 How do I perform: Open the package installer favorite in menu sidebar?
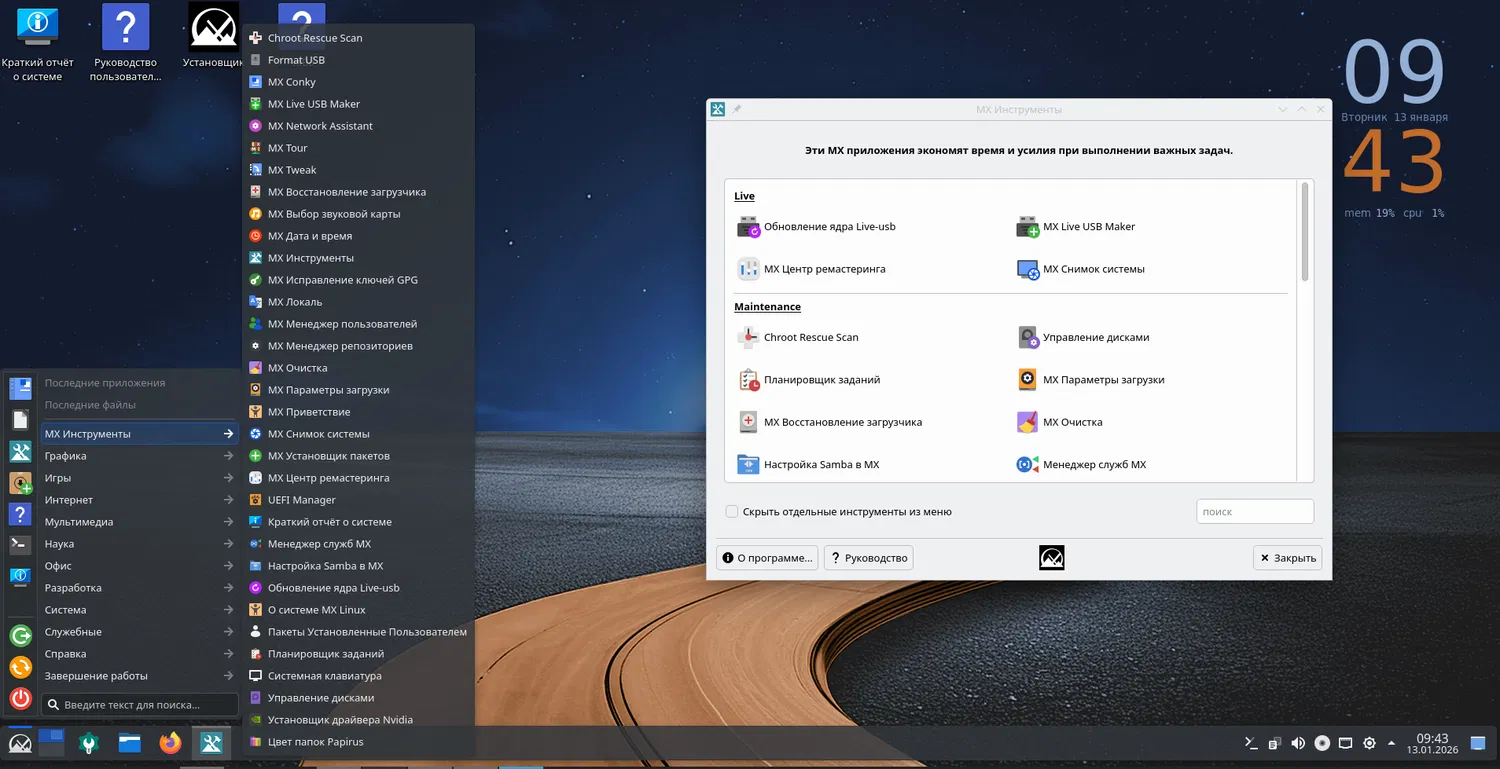[x=20, y=483]
